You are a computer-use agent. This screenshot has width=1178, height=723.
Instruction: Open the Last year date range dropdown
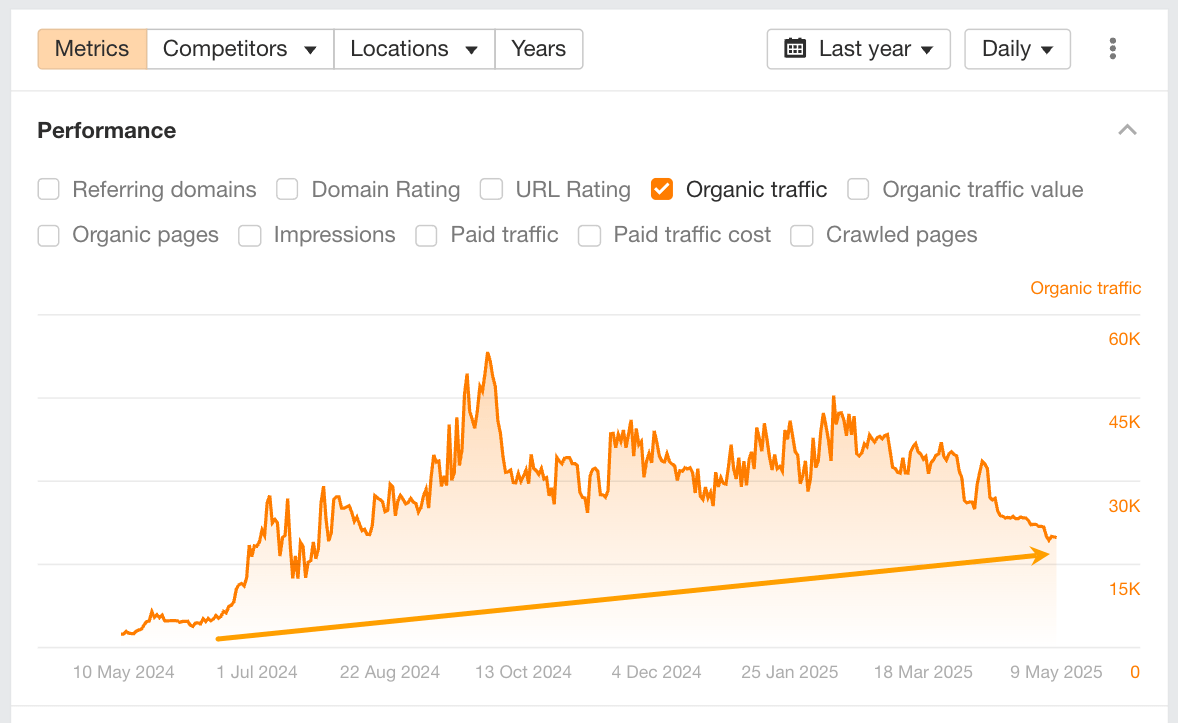pos(858,49)
